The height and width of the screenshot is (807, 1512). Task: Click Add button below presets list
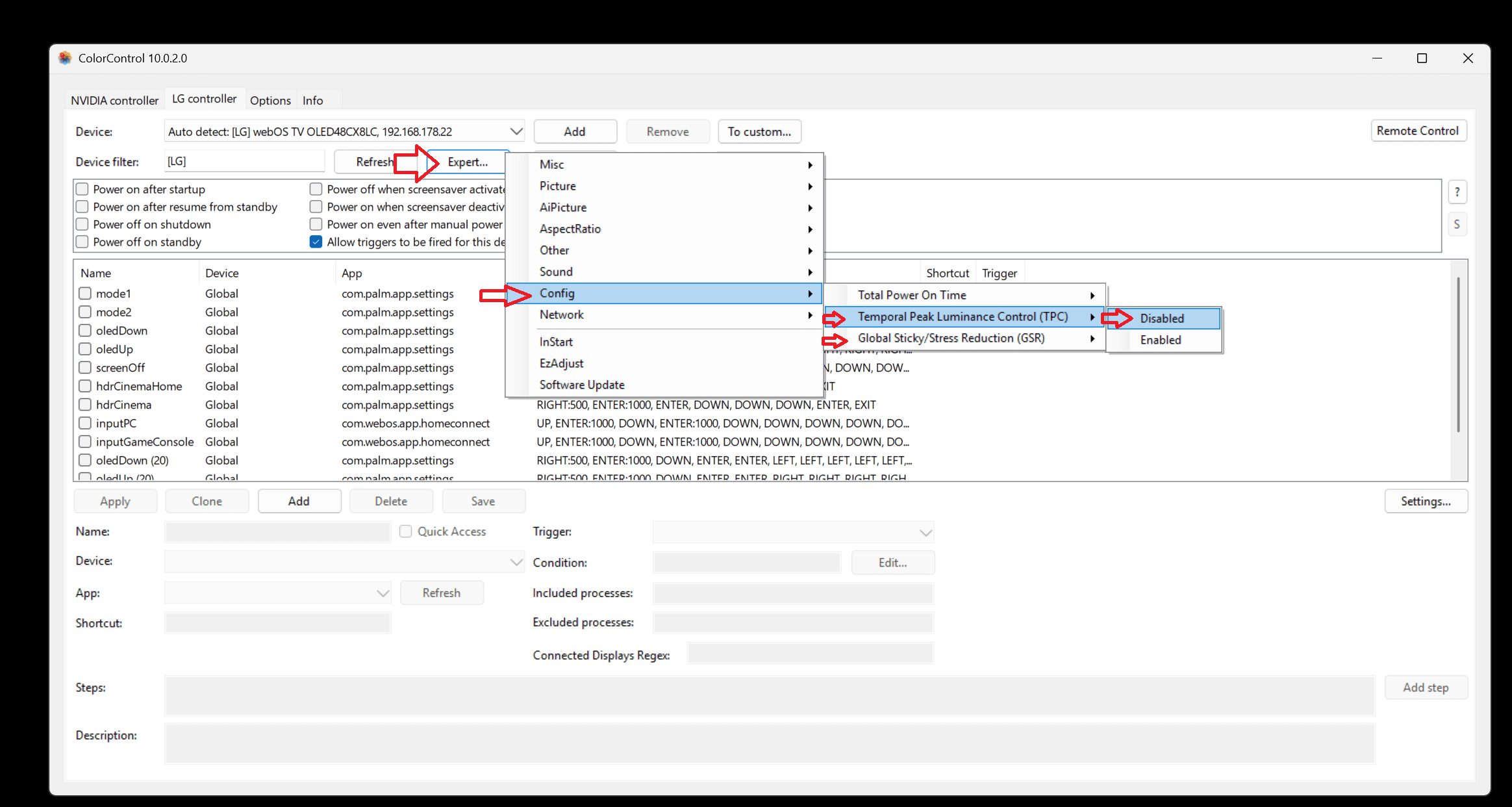click(x=299, y=501)
